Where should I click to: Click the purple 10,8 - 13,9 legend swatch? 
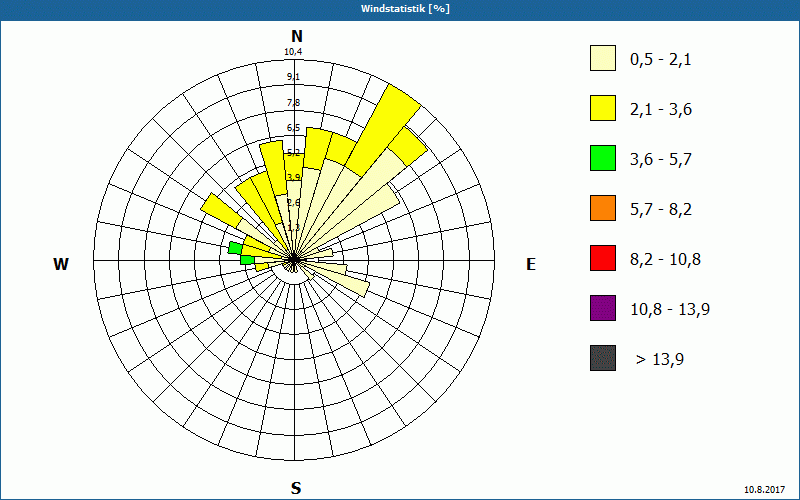(x=603, y=308)
